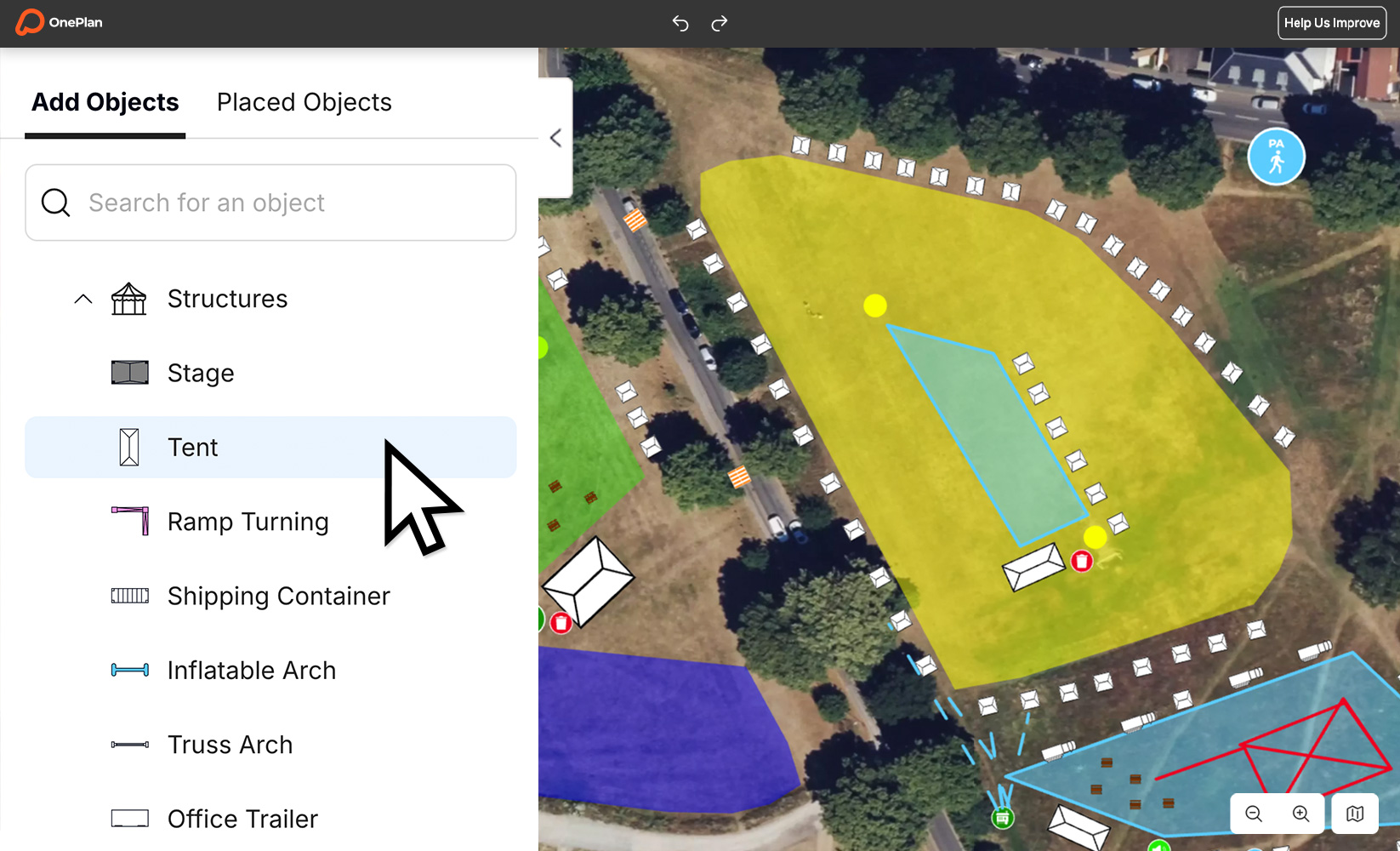Viewport: 1400px width, 851px height.
Task: Open the Add Objects tab
Action: 105,101
